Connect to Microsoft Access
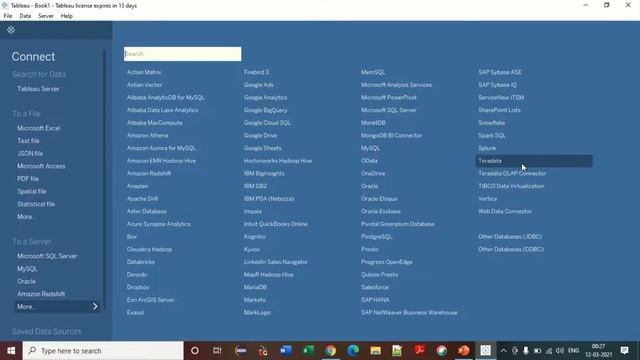Screen dimensions: 640x360 [x=41, y=166]
